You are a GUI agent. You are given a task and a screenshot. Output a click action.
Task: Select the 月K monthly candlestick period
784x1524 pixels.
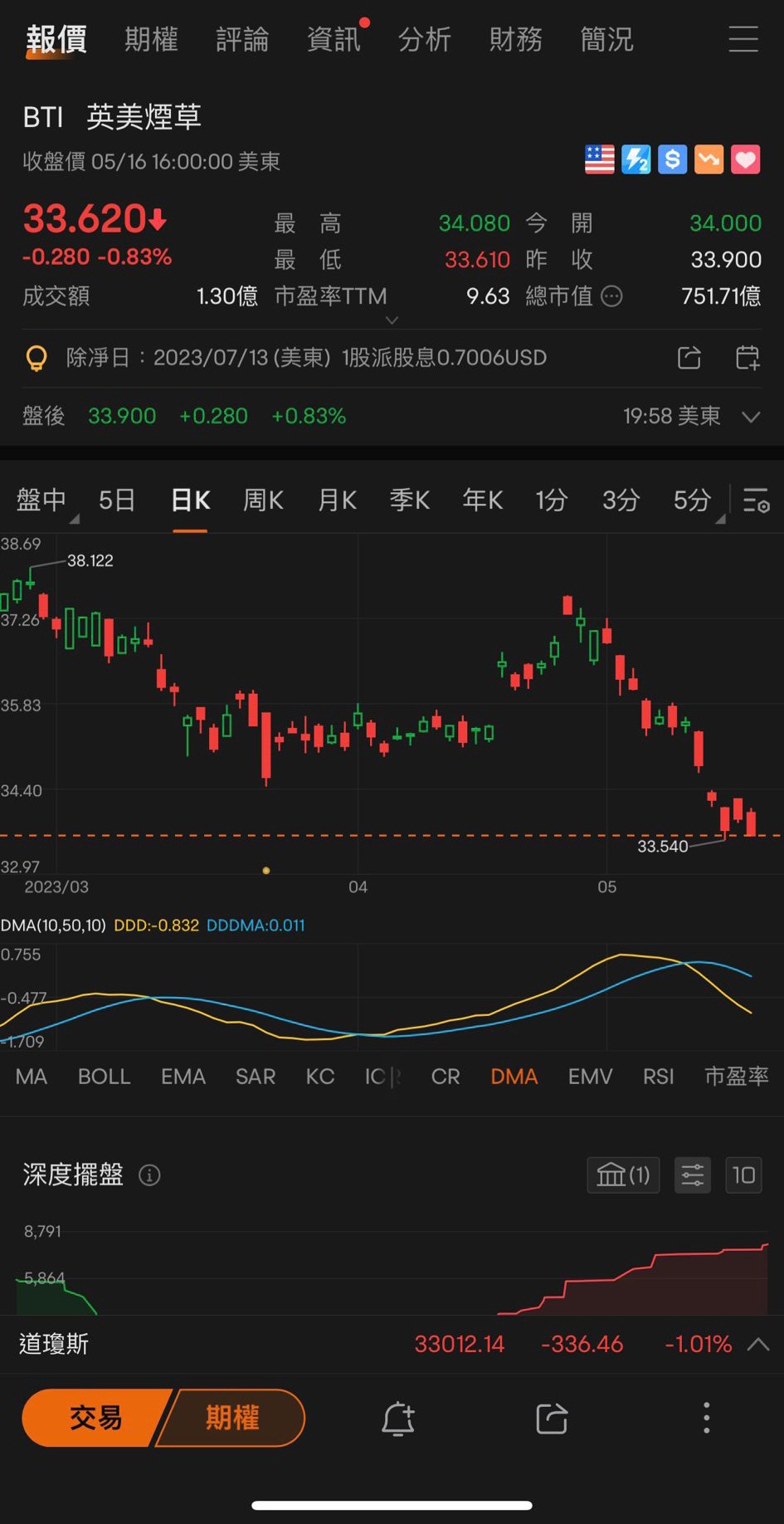337,501
